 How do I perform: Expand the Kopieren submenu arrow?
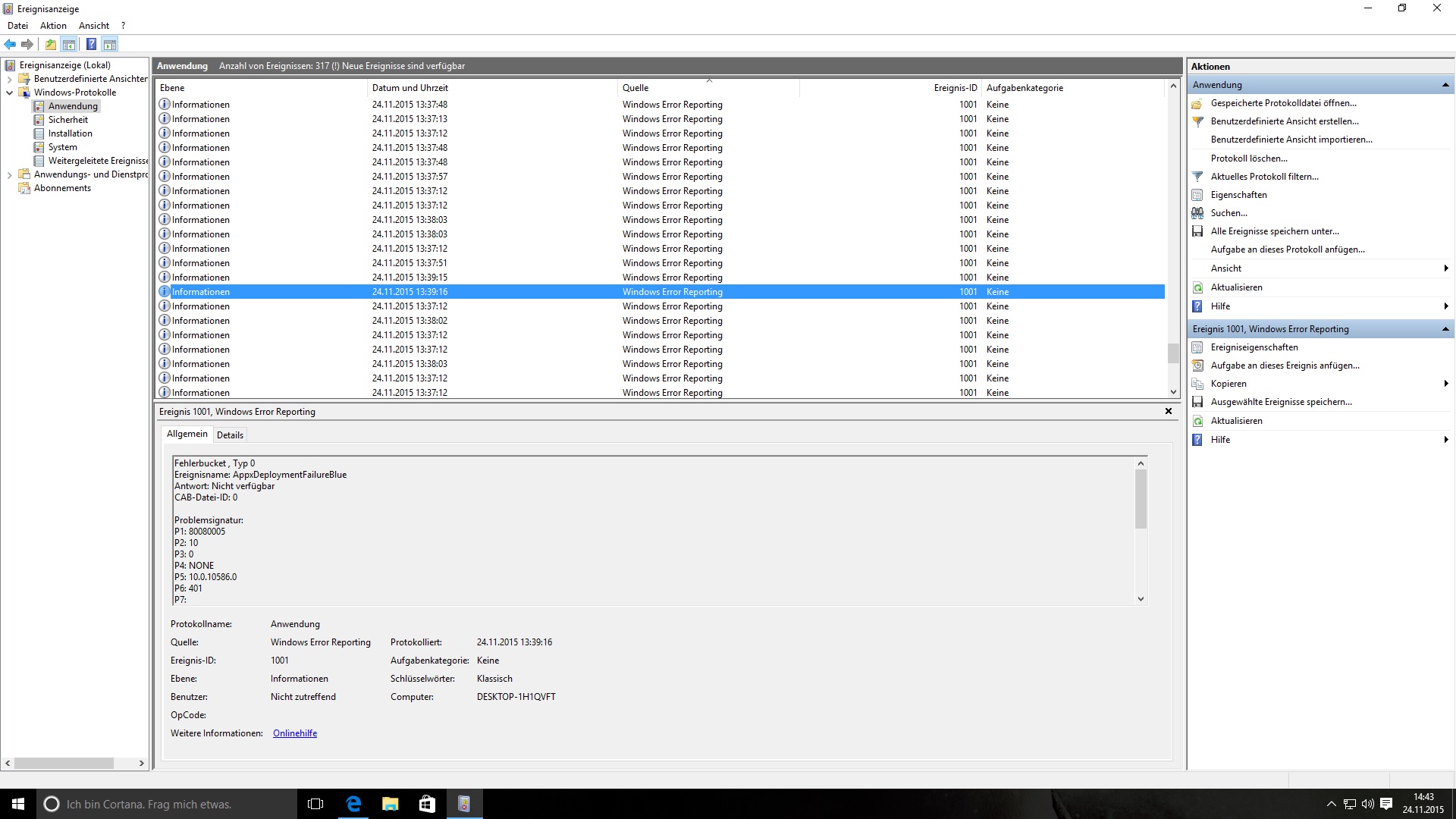pyautogui.click(x=1445, y=384)
